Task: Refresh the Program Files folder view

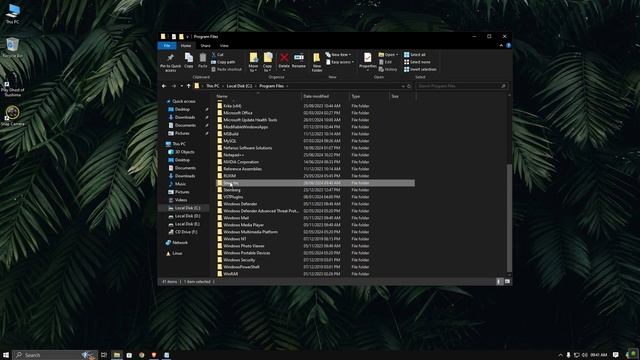Action: click(409, 86)
